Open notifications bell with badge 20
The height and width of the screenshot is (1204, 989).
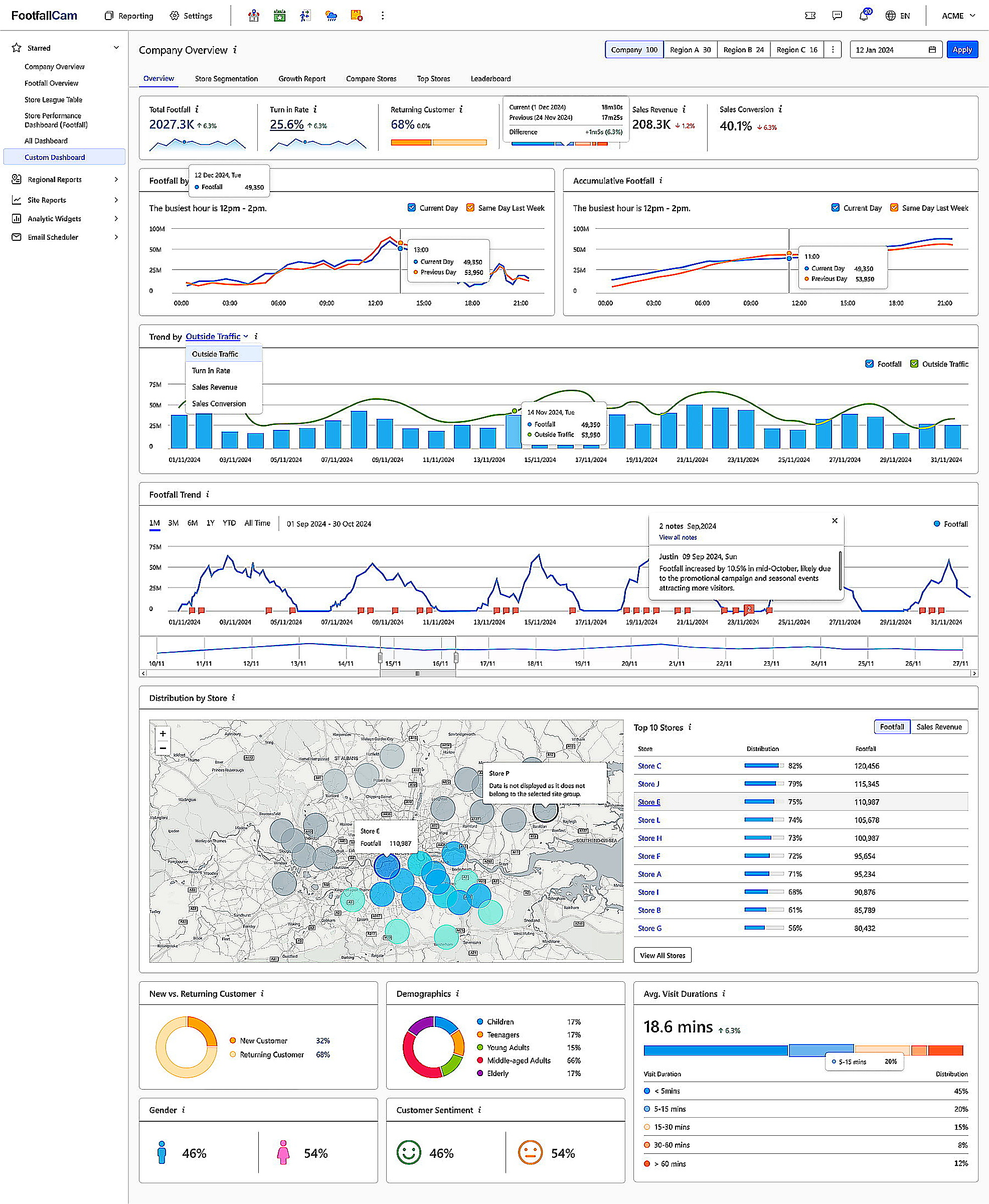[864, 15]
